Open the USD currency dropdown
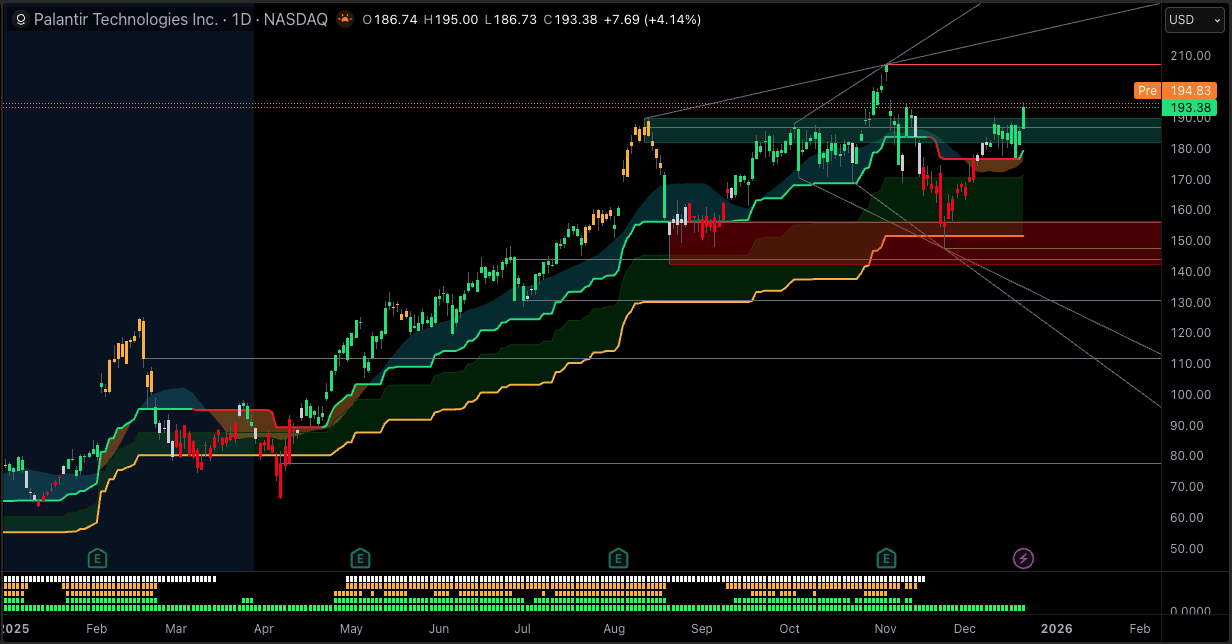Image resolution: width=1232 pixels, height=644 pixels. tap(1192, 20)
